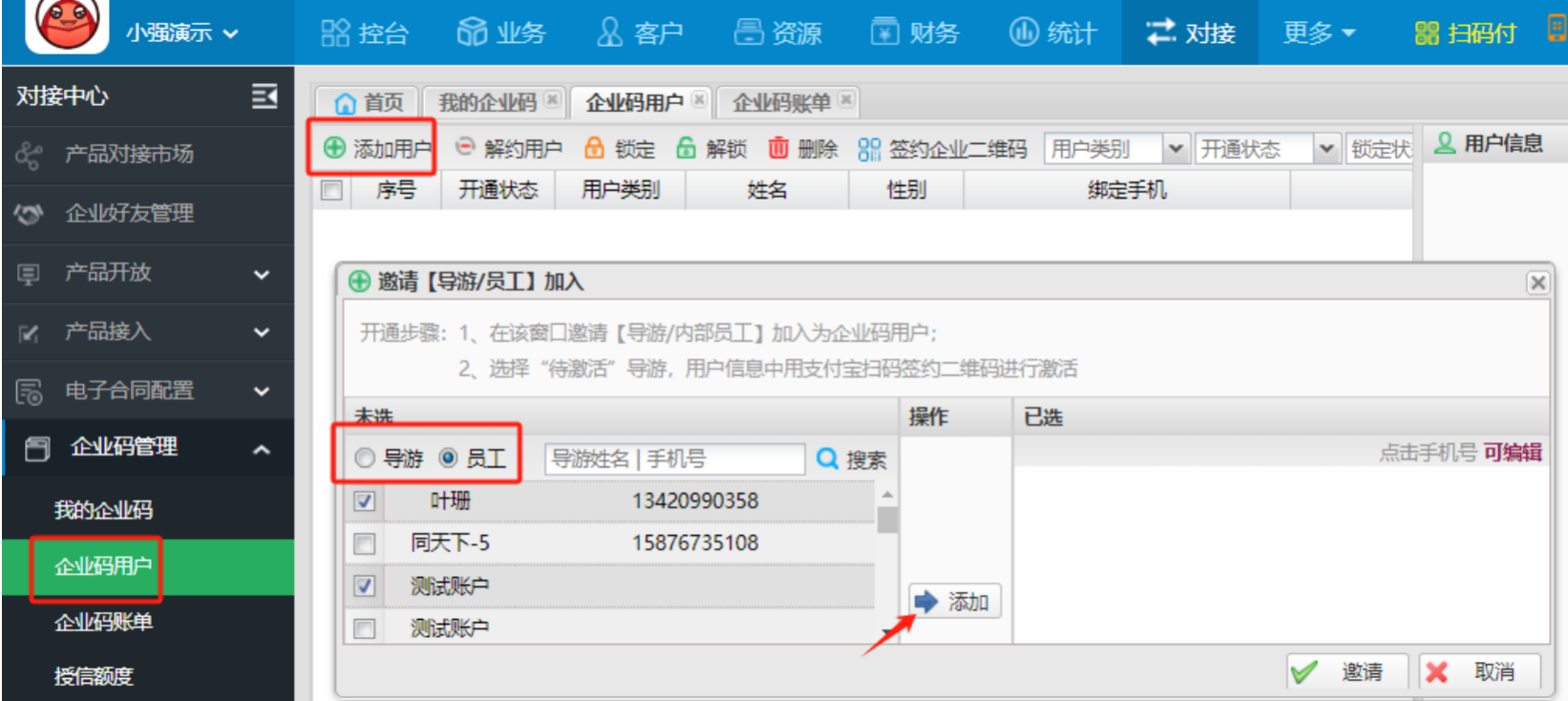This screenshot has height=701, width=1568.
Task: Open 产品对接市场 in the sidebar
Action: (x=148, y=154)
